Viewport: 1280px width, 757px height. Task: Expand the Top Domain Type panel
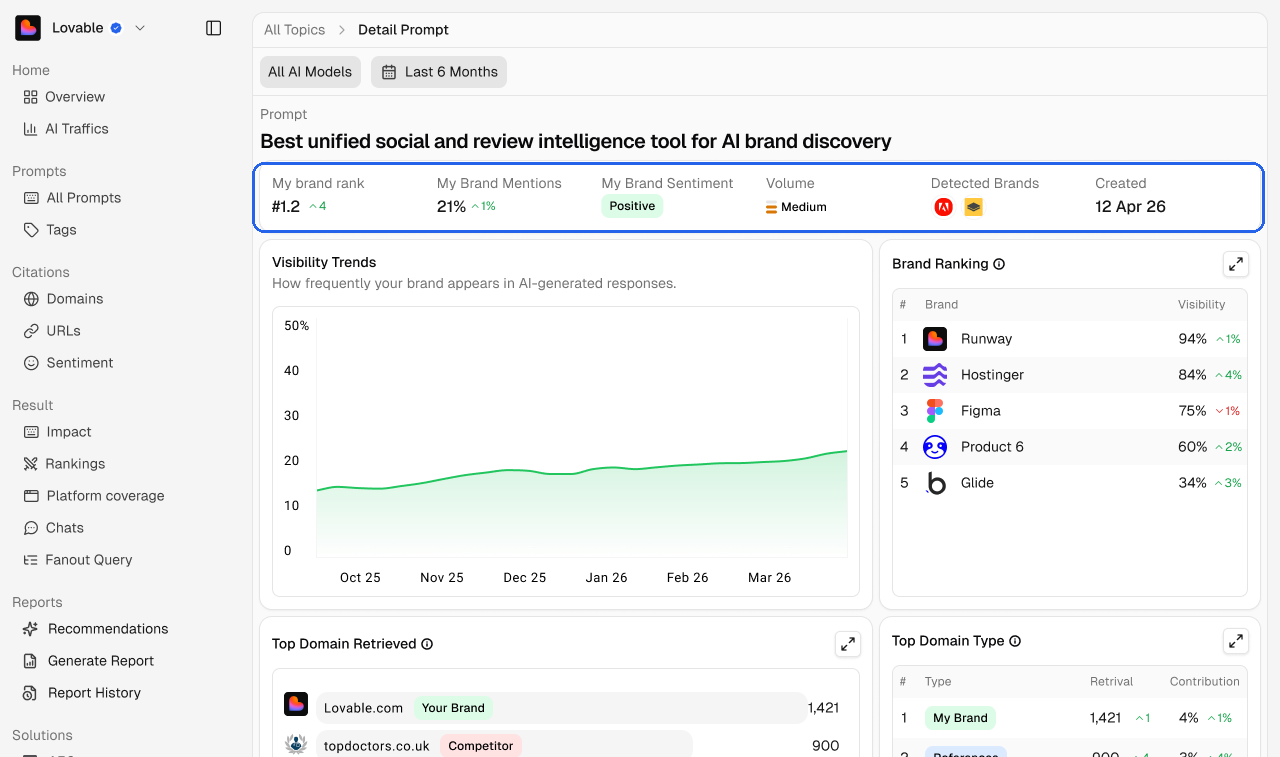pyautogui.click(x=1236, y=641)
